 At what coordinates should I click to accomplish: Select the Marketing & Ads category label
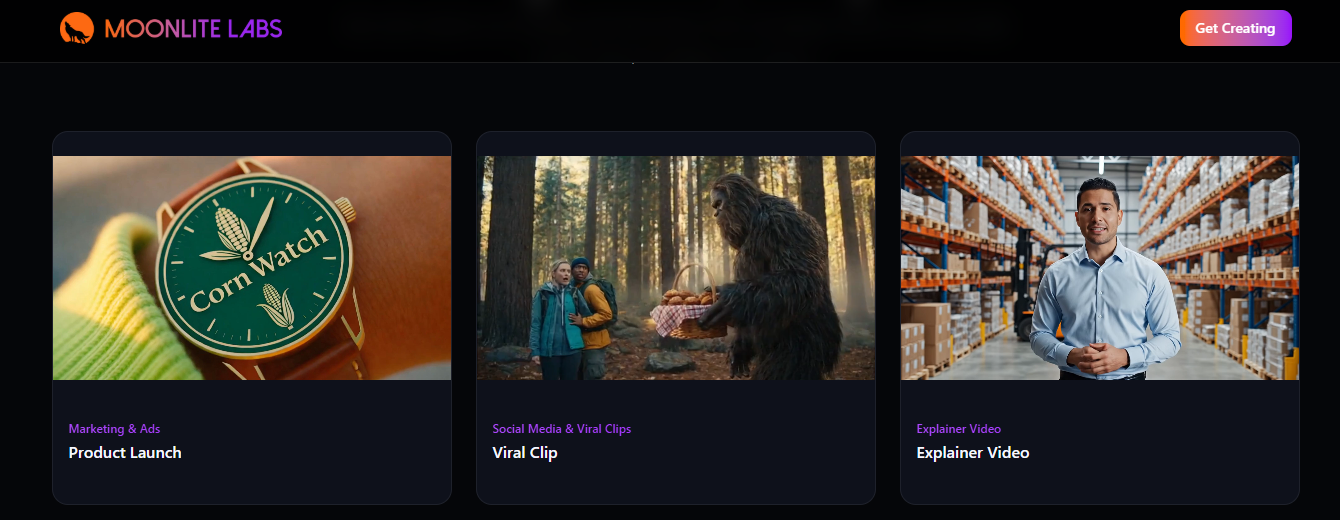(114, 429)
